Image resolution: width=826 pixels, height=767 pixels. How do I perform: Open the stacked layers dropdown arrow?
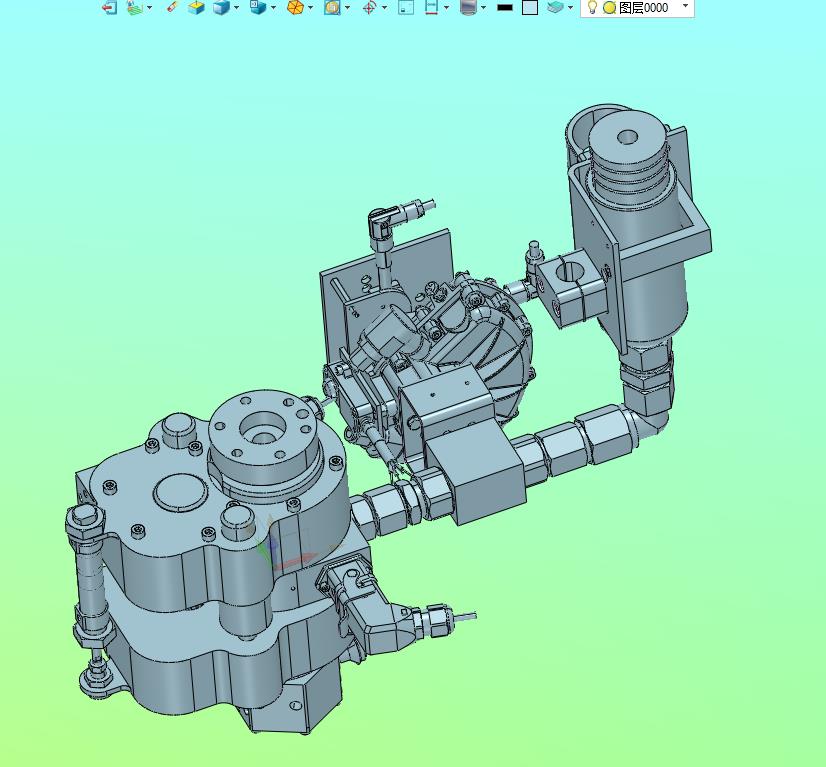571,7
